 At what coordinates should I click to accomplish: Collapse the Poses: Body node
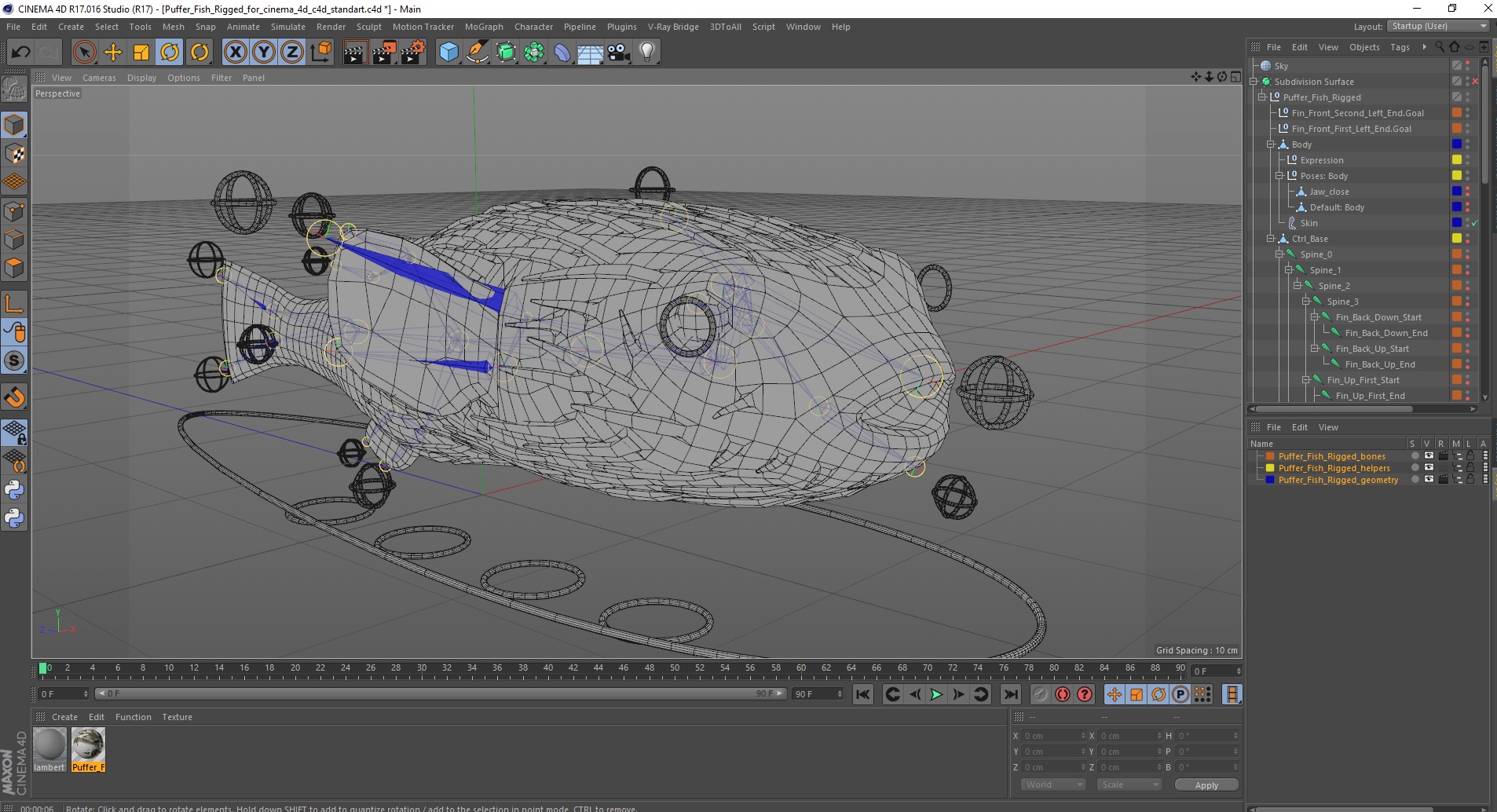pos(1279,176)
